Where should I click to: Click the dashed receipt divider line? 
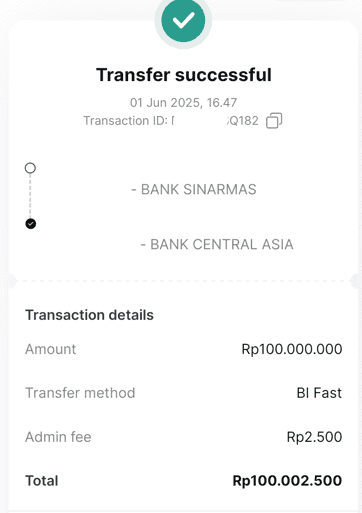[183, 281]
